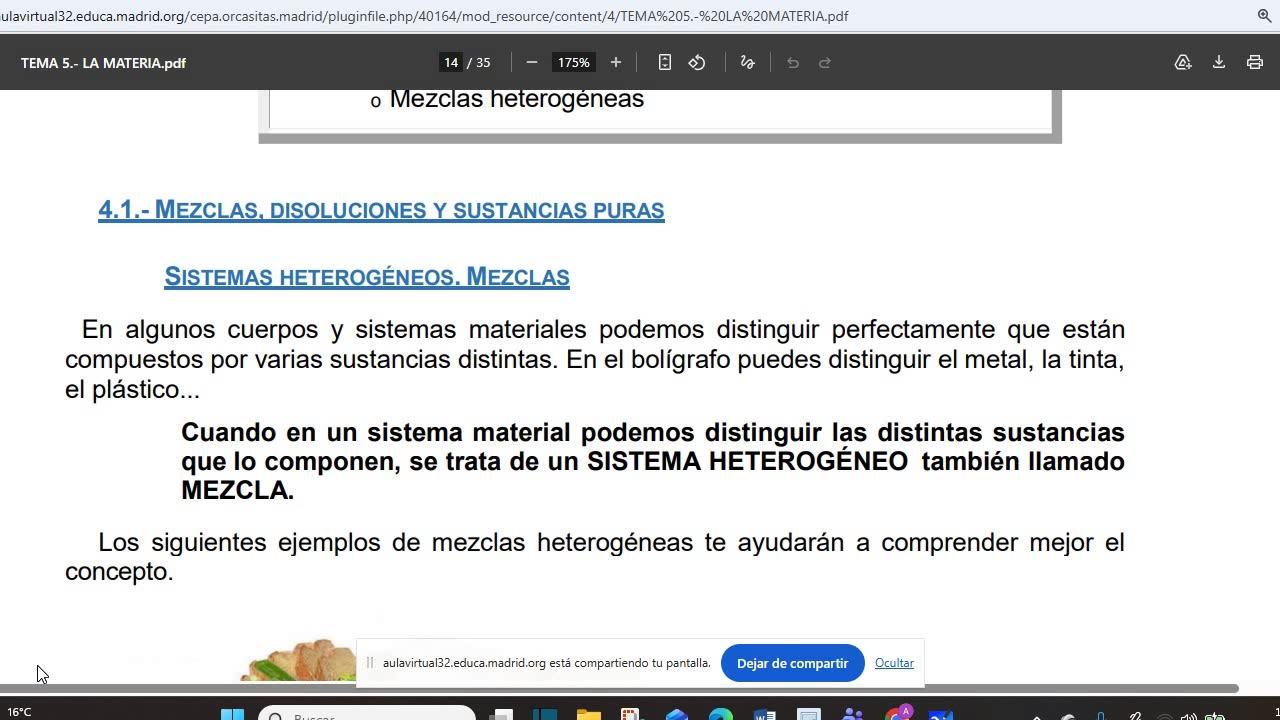The height and width of the screenshot is (720, 1280).
Task: Open Word from the taskbar
Action: coord(764,714)
